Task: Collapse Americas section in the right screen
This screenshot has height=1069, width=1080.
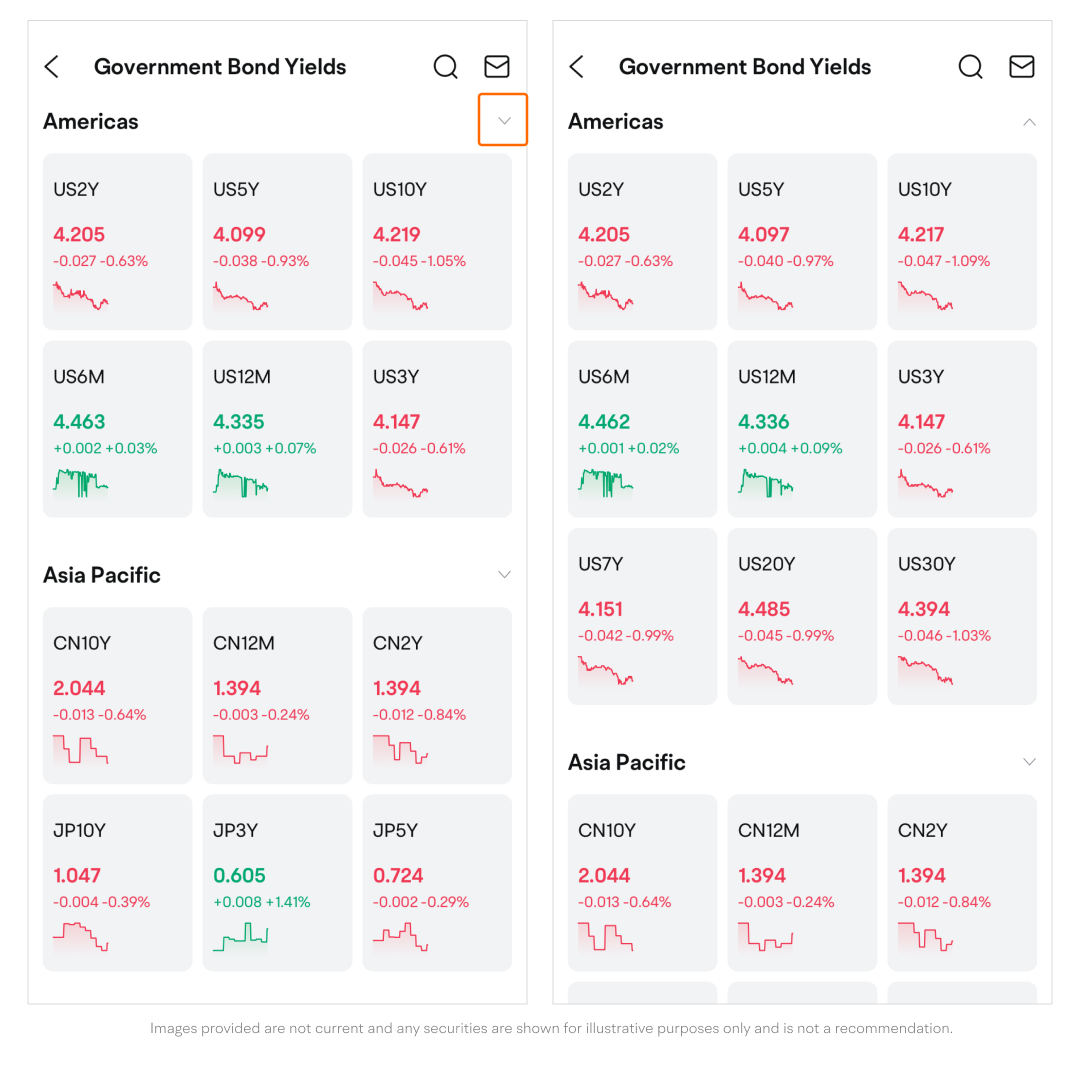Action: tap(1029, 122)
